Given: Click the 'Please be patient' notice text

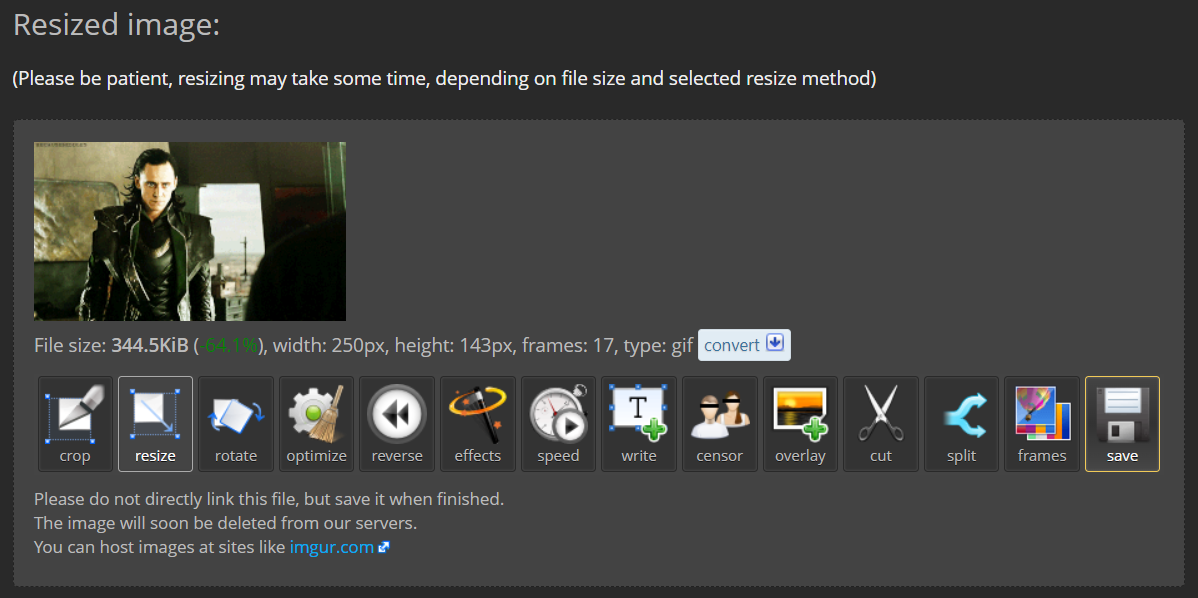Looking at the screenshot, I should [x=444, y=79].
